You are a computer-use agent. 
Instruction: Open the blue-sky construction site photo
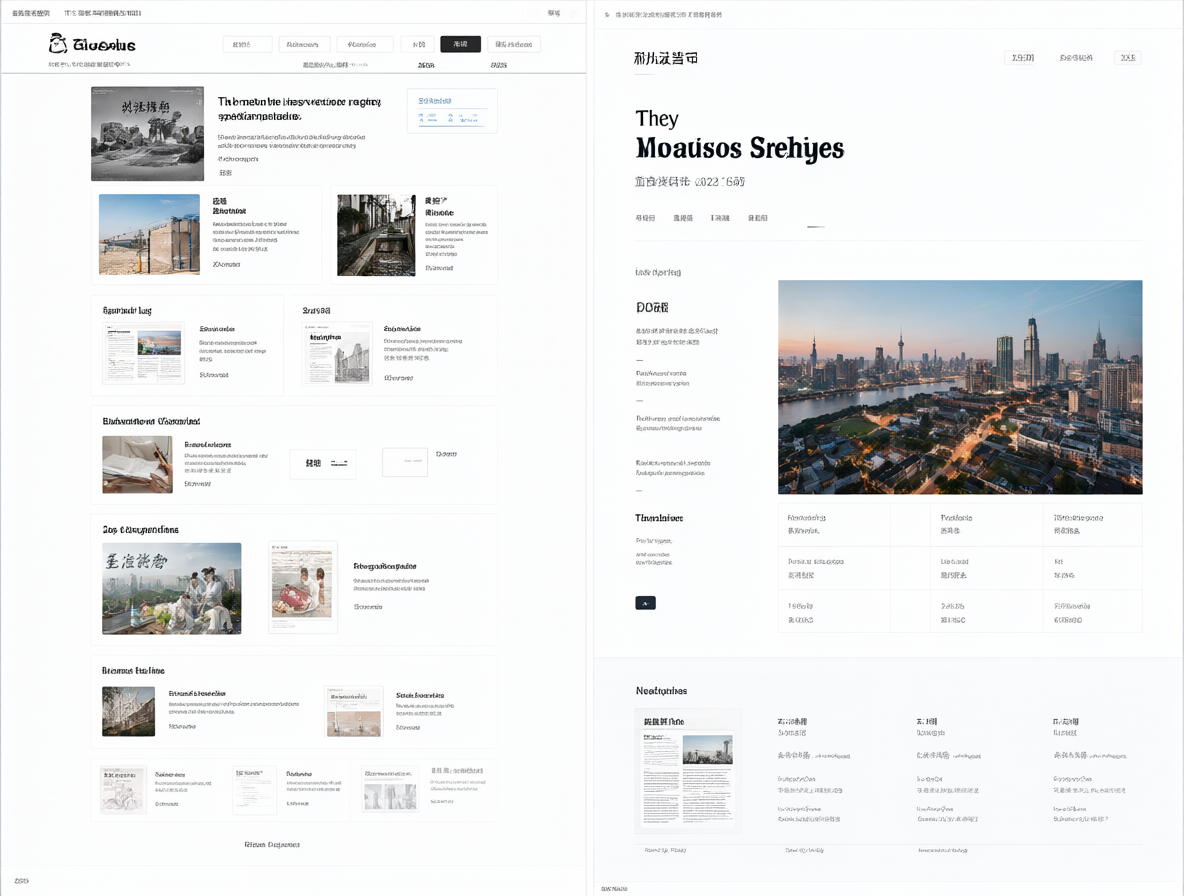click(x=150, y=235)
